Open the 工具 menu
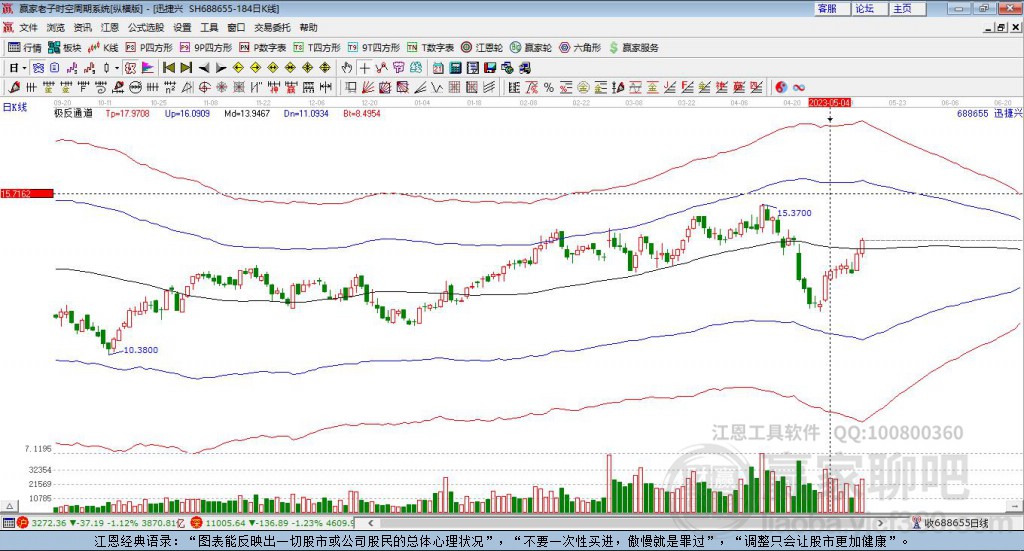Screen dimensions: 1024x551 tap(209, 27)
